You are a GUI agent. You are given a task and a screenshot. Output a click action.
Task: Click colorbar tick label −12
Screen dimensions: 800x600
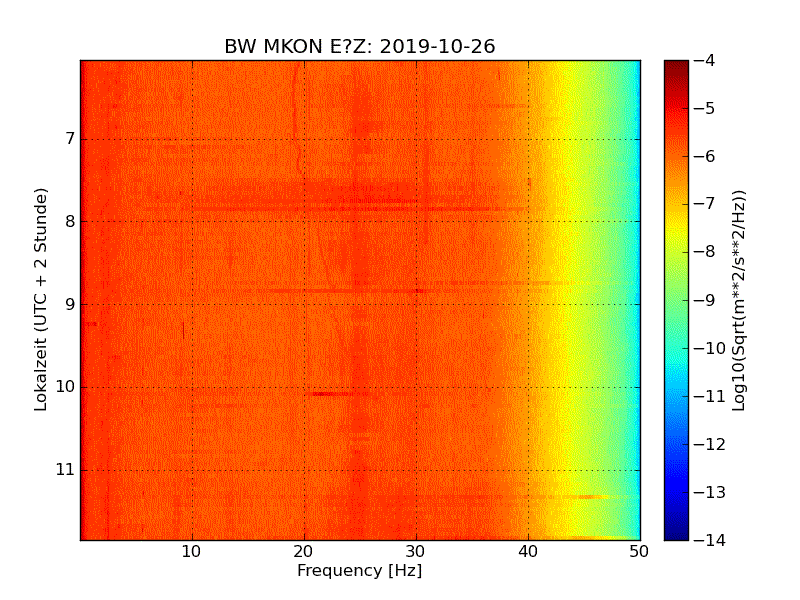[x=710, y=444]
